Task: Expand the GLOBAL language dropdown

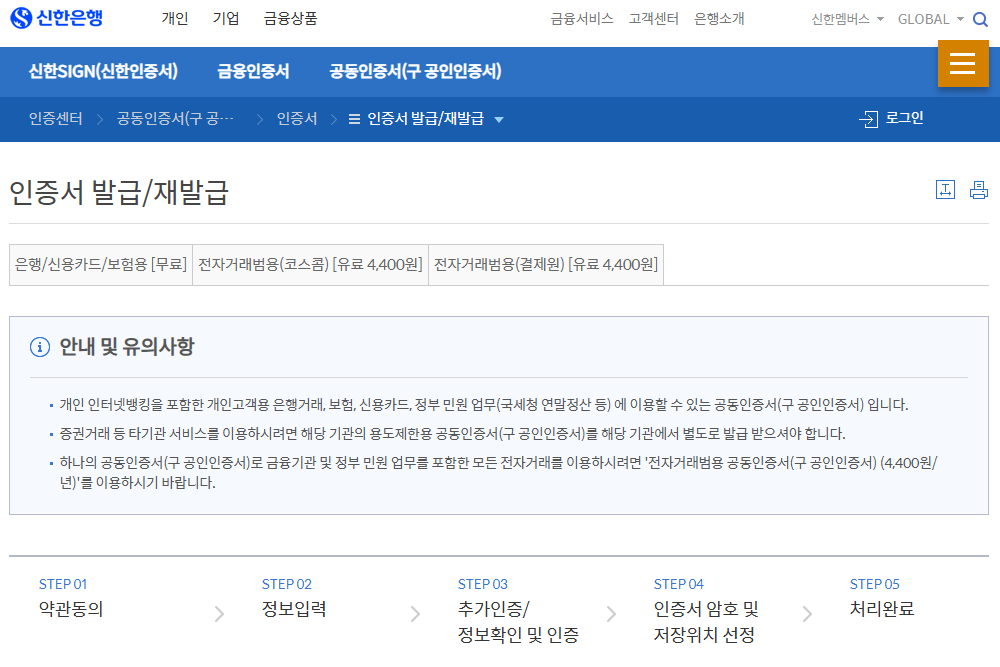Action: tap(960, 19)
